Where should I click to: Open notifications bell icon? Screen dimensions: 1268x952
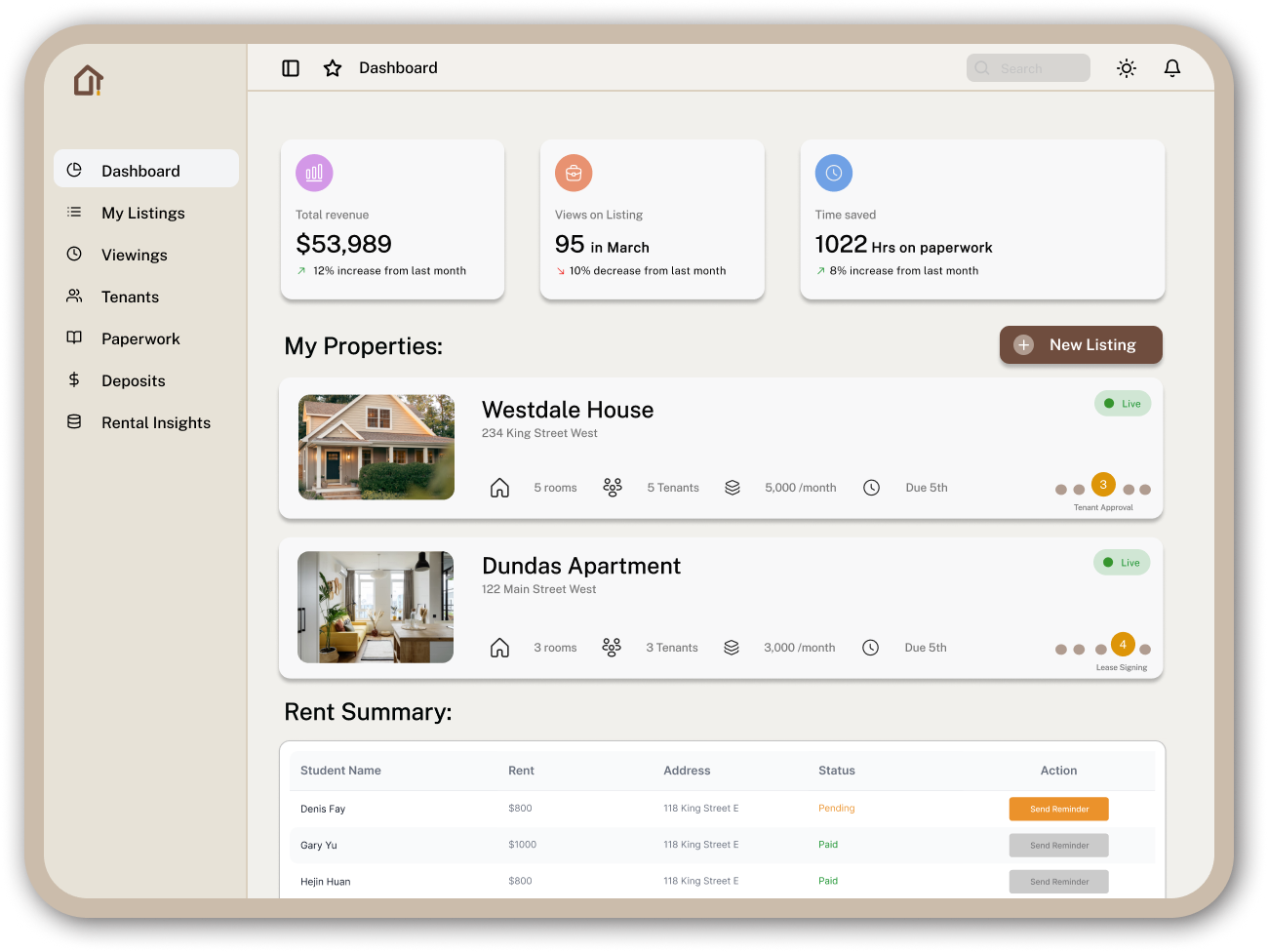1172,68
